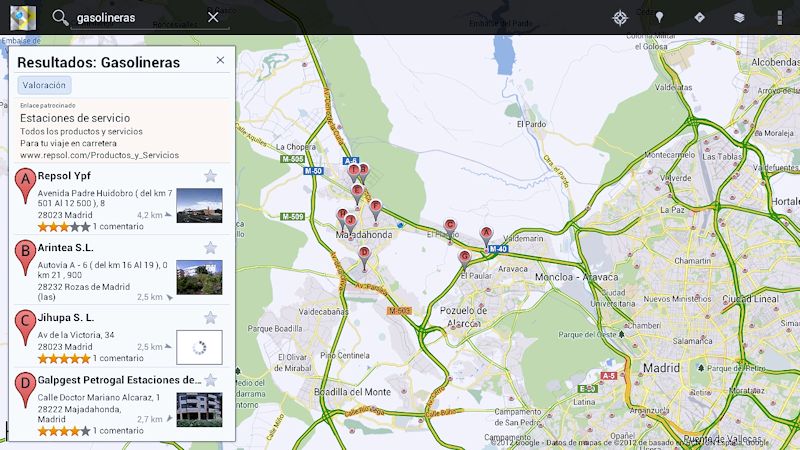The width and height of the screenshot is (800, 450).
Task: Select Galpgest Petrogal Estaciones result title
Action: coord(119,380)
